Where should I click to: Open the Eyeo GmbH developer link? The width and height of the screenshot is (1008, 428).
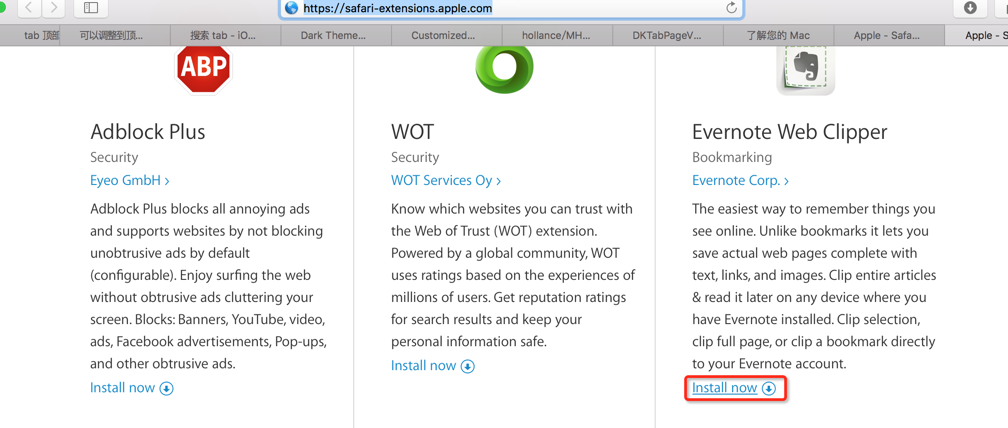pyautogui.click(x=129, y=181)
